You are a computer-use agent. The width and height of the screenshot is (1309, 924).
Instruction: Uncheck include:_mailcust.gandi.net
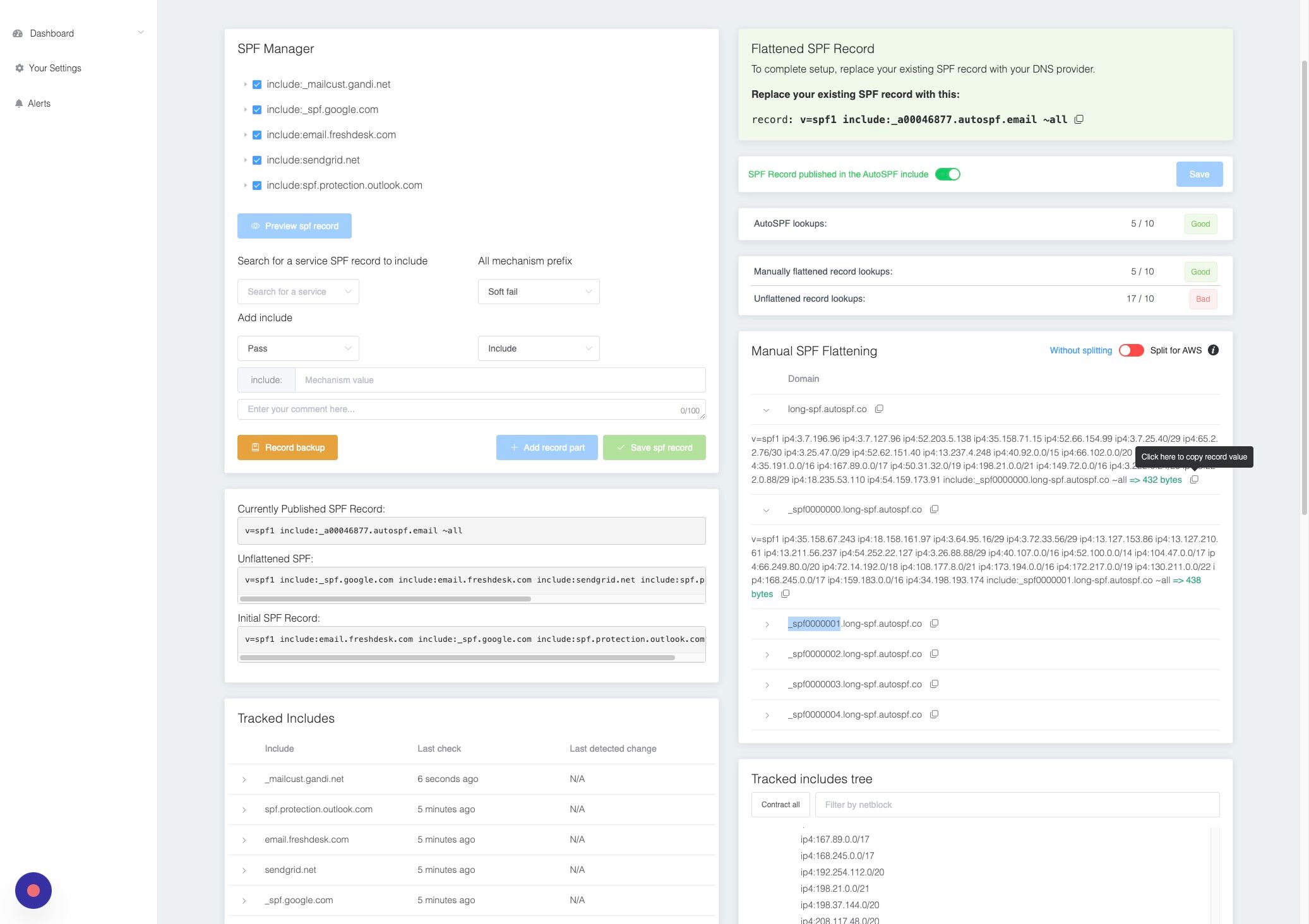tap(257, 85)
